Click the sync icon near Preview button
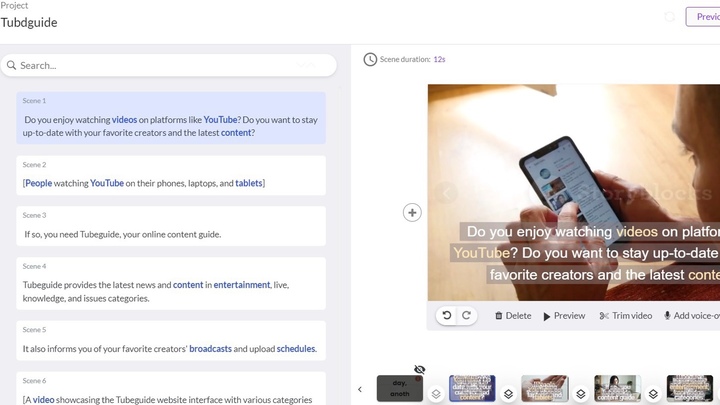The width and height of the screenshot is (720, 405). click(x=669, y=17)
